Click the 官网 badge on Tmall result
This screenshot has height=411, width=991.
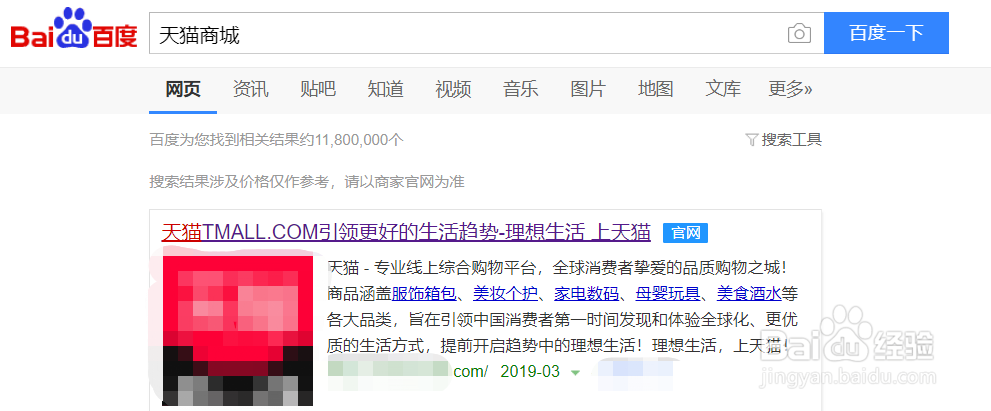pyautogui.click(x=686, y=233)
